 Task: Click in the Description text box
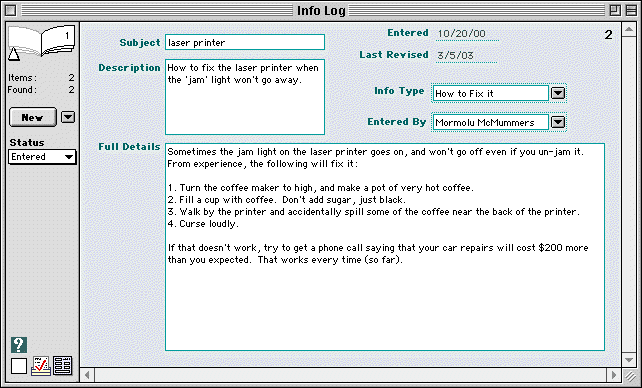[245, 97]
